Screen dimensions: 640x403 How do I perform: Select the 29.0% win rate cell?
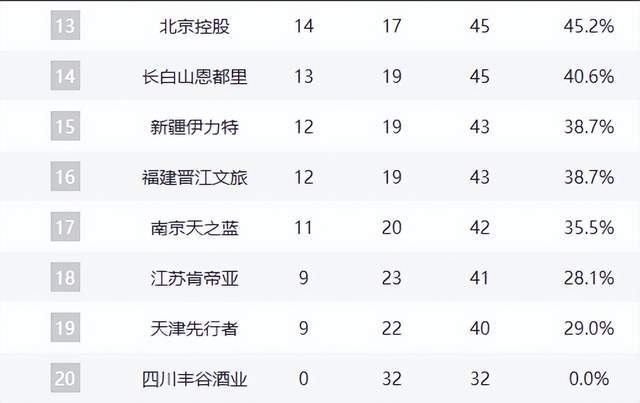coord(588,328)
